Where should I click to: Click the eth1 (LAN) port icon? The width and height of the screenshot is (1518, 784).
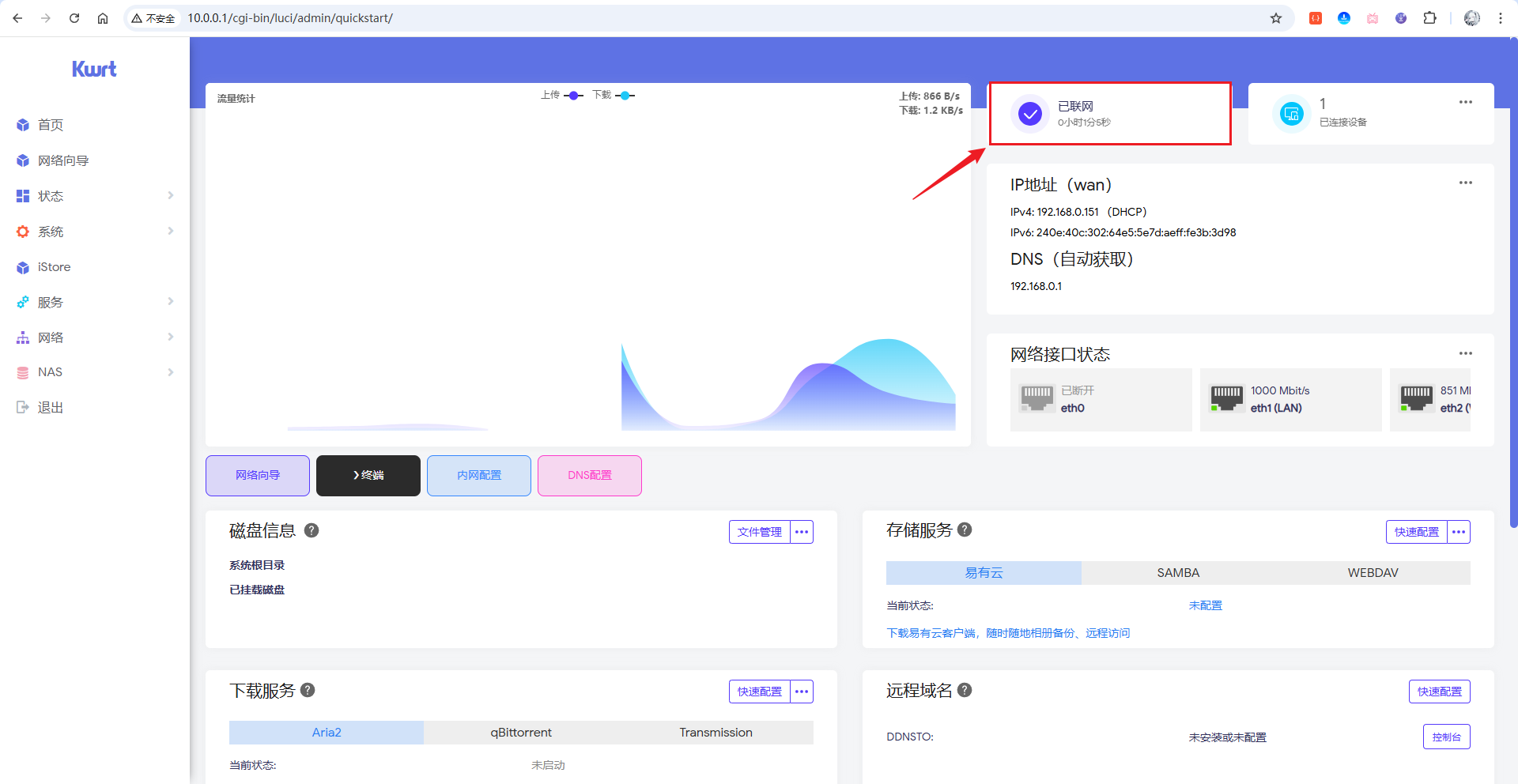(x=1227, y=398)
